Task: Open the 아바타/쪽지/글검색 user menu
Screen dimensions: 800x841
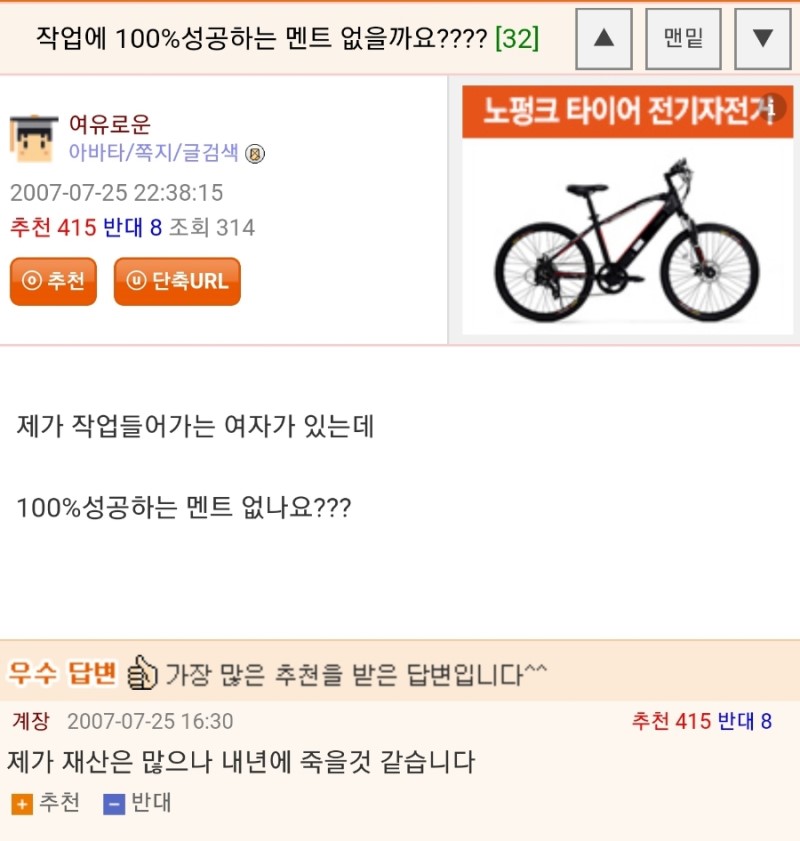Action: [153, 153]
